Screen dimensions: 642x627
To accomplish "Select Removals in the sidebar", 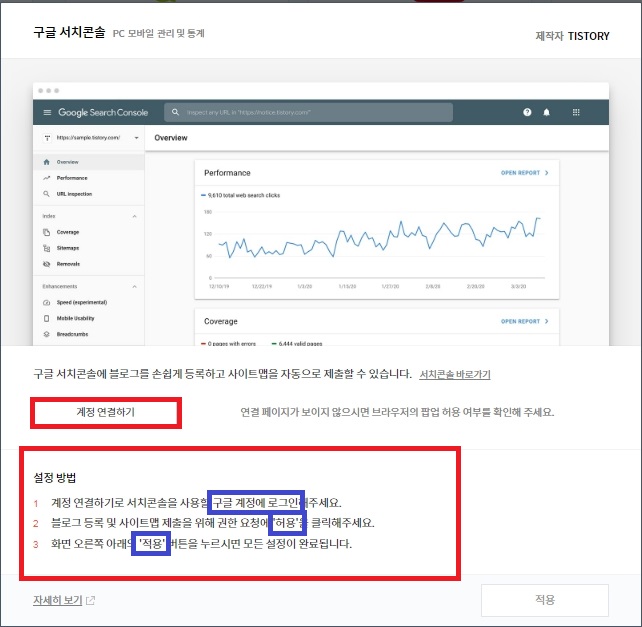I will [88, 264].
